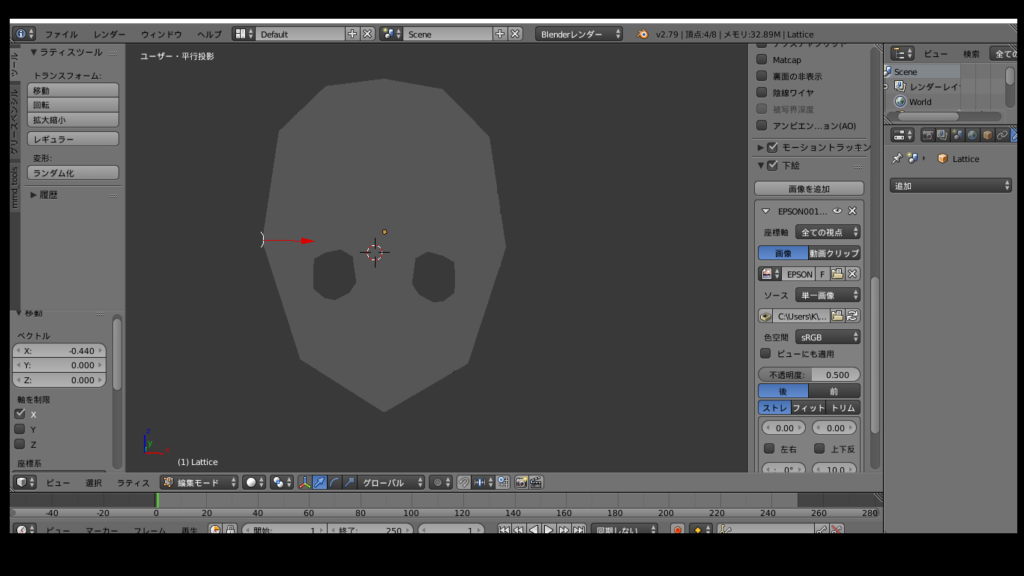Open the object properties orange cube tab
This screenshot has width=1024, height=576.
tap(987, 135)
